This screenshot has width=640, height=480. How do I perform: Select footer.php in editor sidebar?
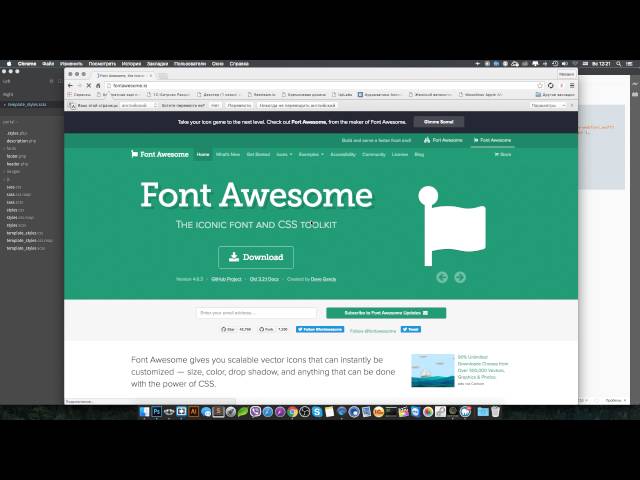pyautogui.click(x=16, y=156)
